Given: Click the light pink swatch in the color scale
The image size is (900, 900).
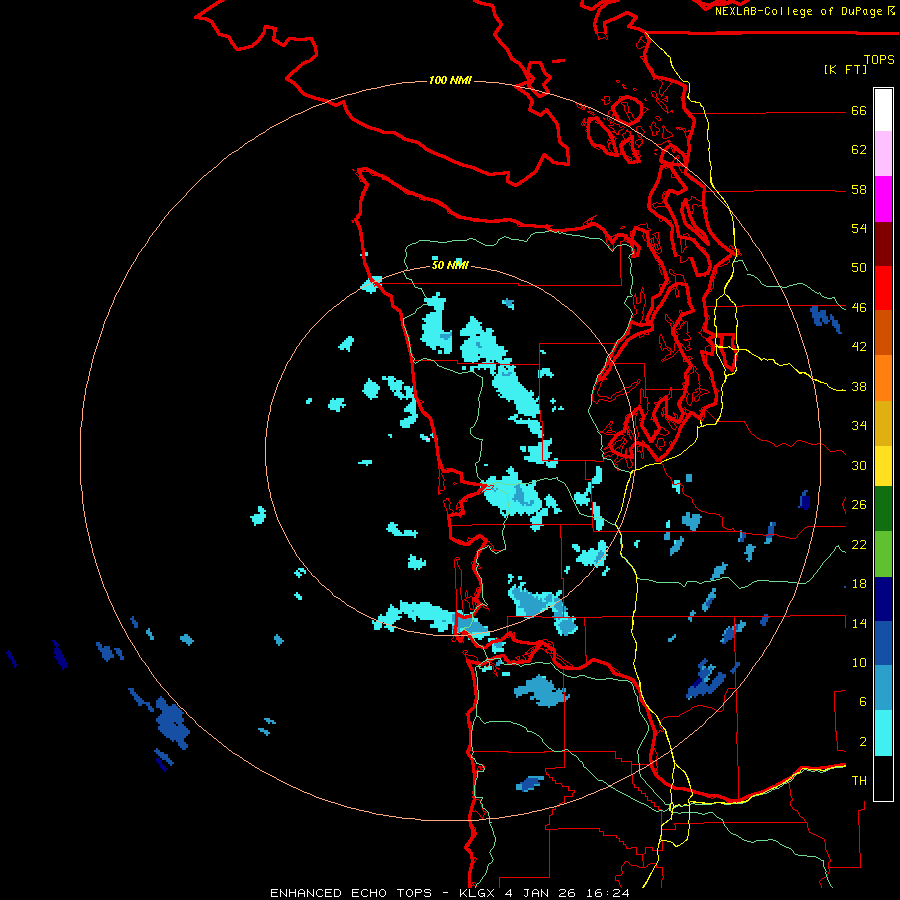Looking at the screenshot, I should pyautogui.click(x=883, y=154).
